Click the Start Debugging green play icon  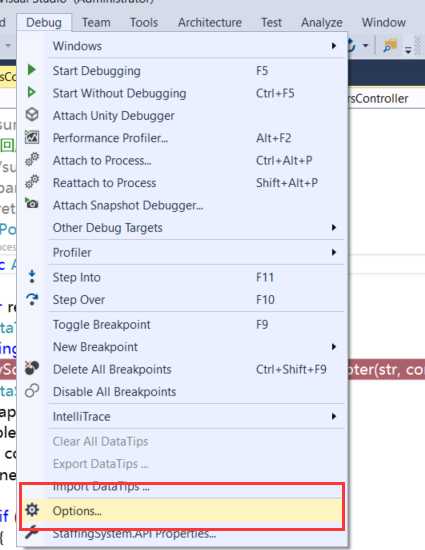32,70
